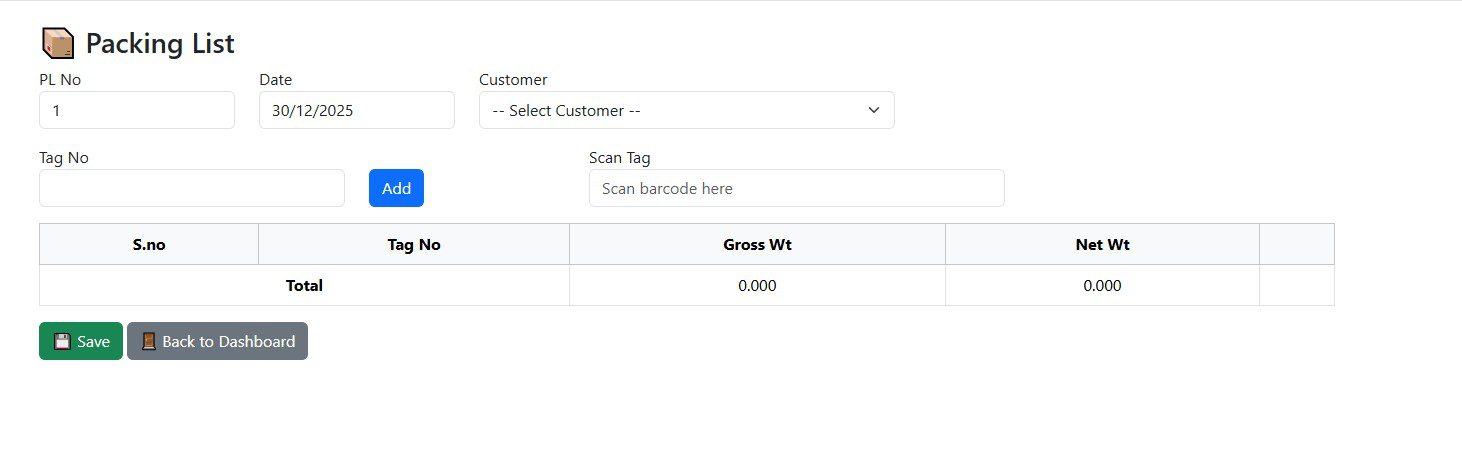1462x470 pixels.
Task: Save the packing list
Action: click(81, 341)
